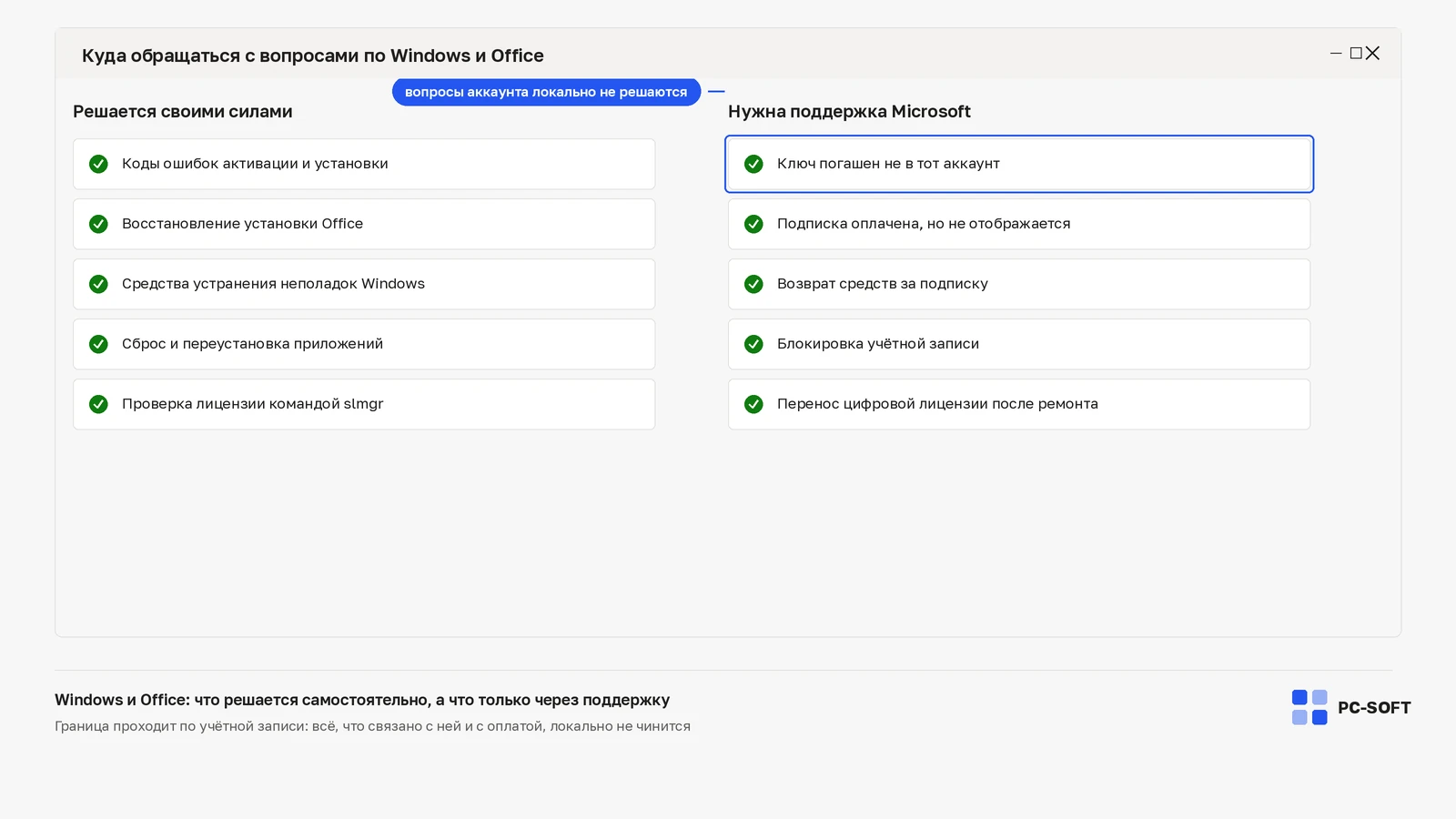Open Средства устранения неполадок Windows item

tap(364, 284)
